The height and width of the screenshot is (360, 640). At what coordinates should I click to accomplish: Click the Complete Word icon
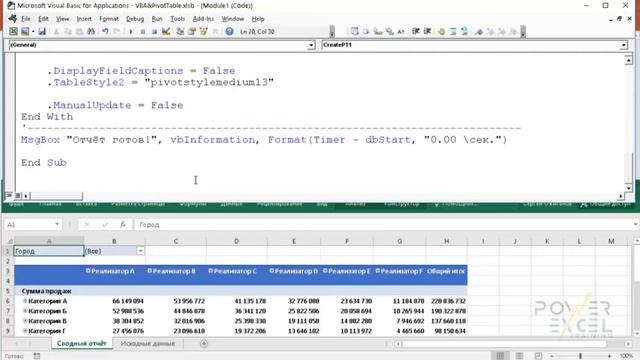[401, 31]
